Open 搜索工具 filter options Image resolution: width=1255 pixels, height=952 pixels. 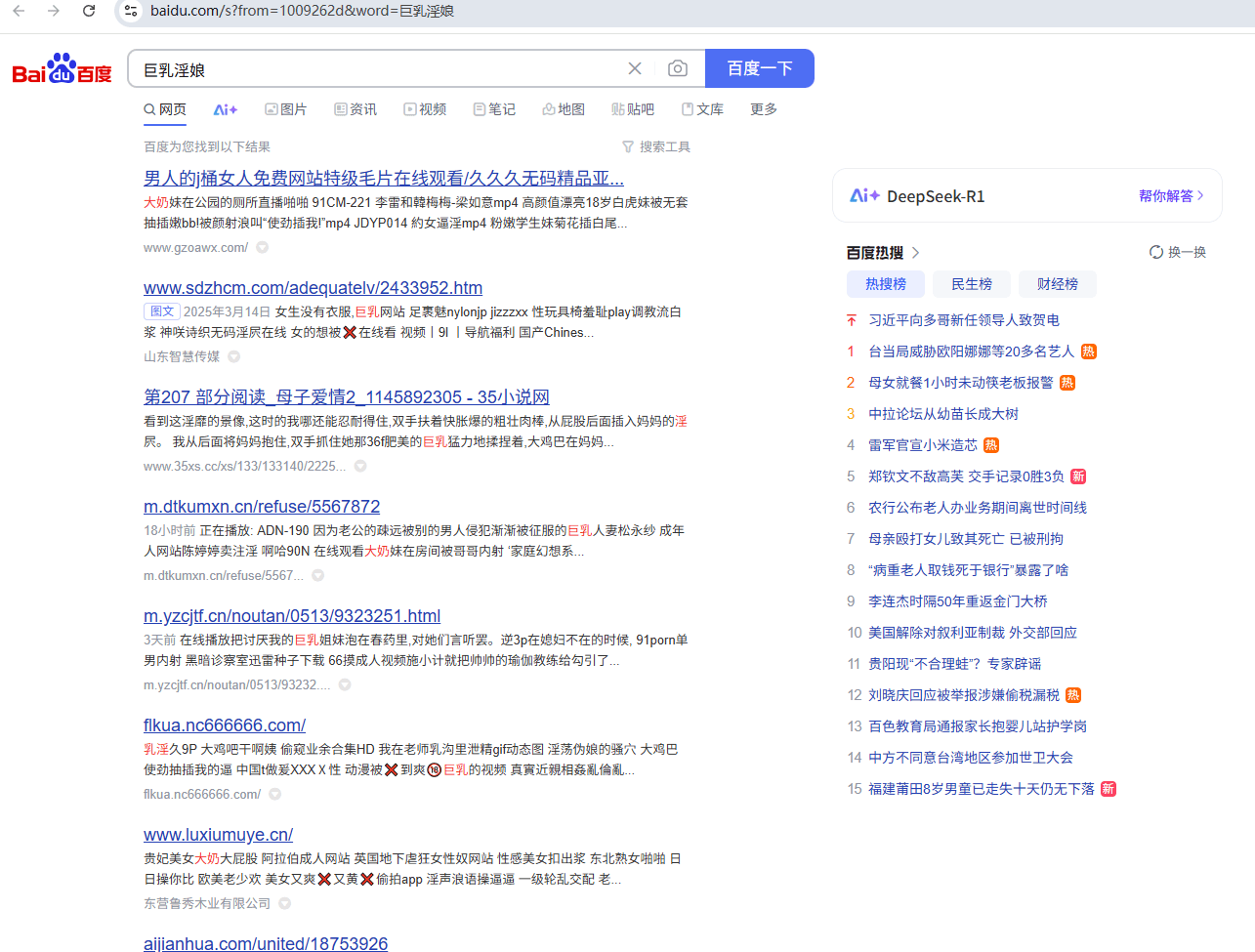click(656, 146)
